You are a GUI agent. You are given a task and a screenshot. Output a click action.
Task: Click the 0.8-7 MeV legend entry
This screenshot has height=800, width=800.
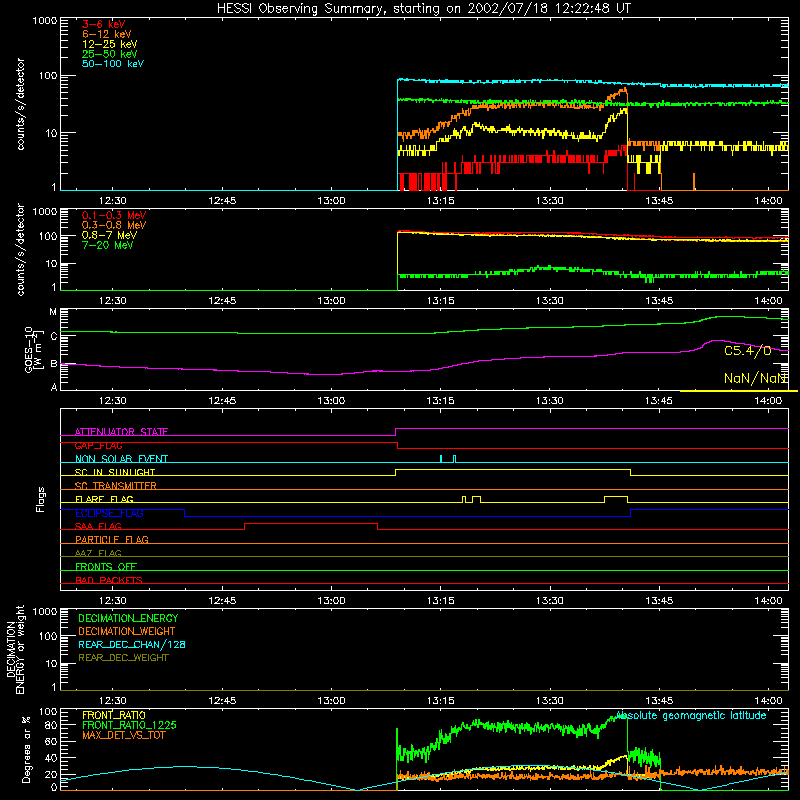pyautogui.click(x=109, y=235)
